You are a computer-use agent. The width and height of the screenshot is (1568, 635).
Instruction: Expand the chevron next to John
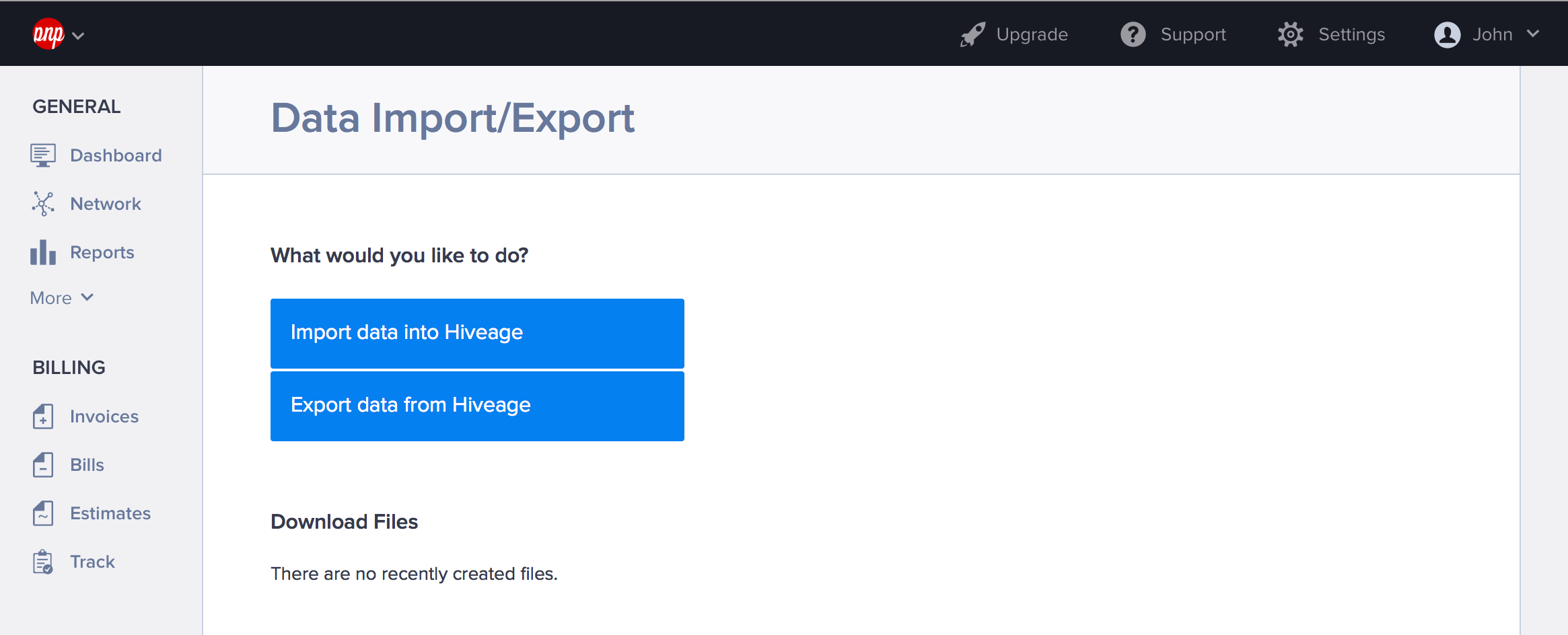pos(1533,34)
